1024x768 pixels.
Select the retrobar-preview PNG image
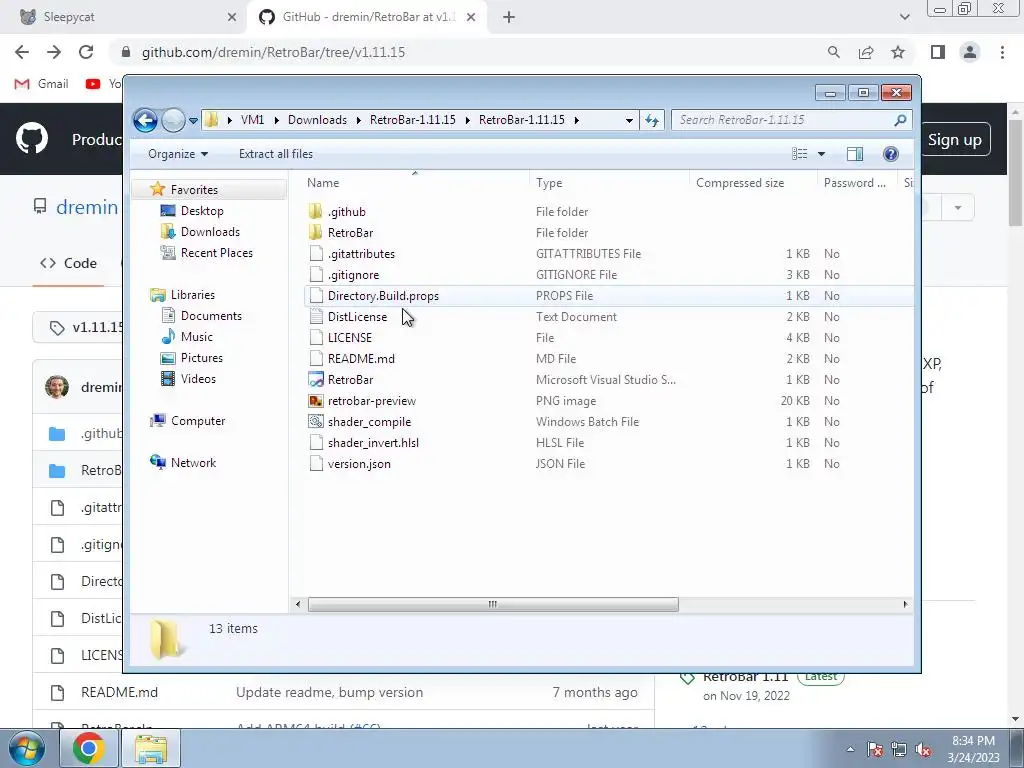click(x=372, y=401)
